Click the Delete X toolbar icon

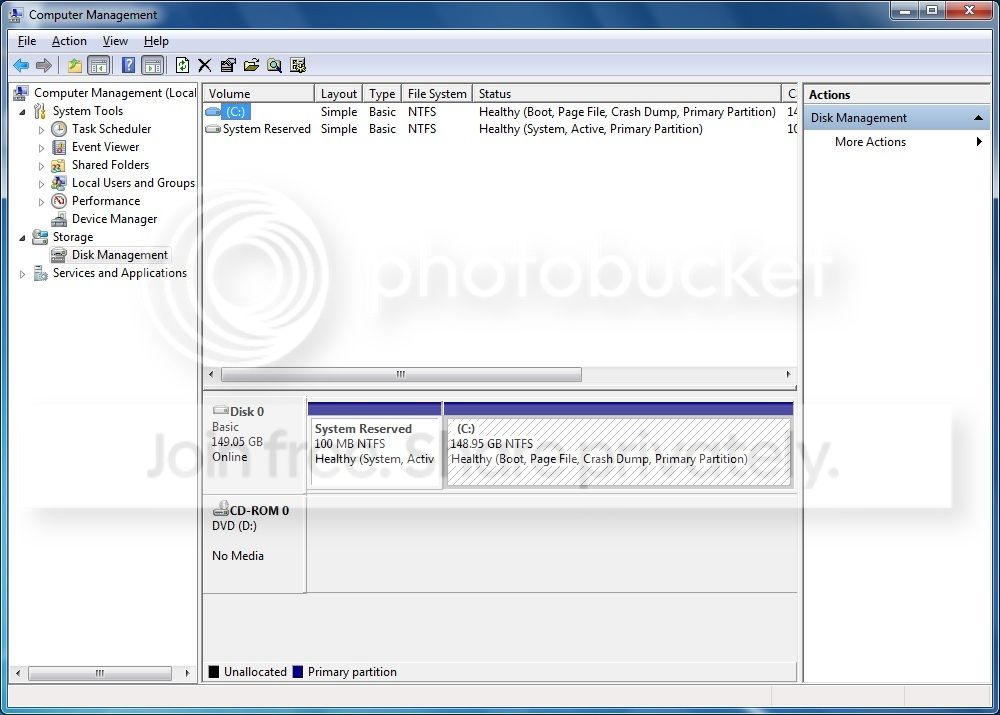pos(205,65)
